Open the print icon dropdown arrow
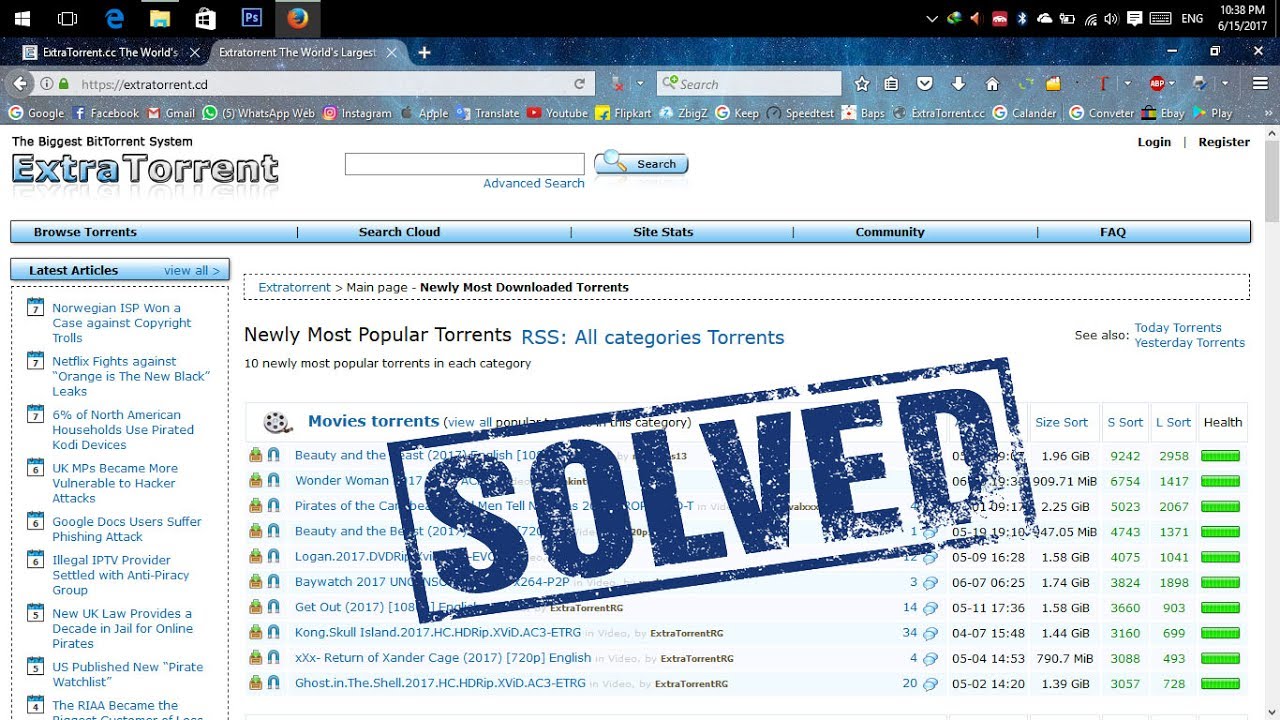This screenshot has height=720, width=1280. 1224,84
